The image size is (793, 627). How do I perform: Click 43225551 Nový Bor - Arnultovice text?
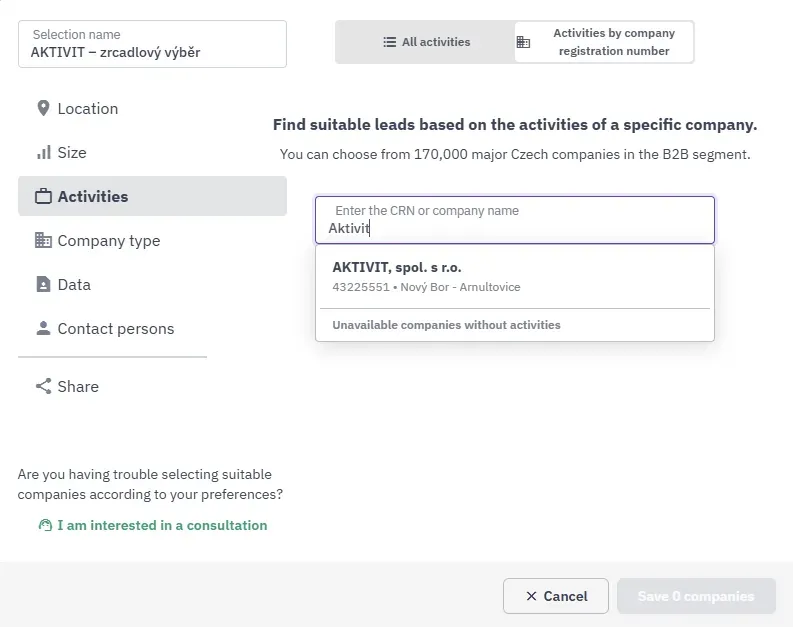click(x=426, y=287)
